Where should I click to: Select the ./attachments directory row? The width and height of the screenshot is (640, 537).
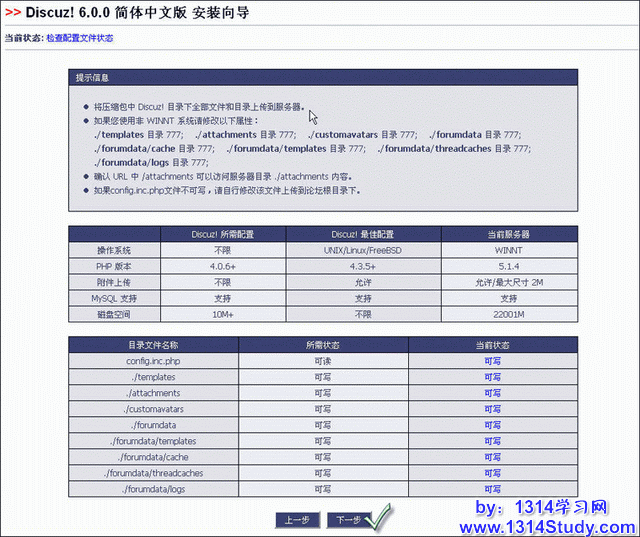point(153,393)
